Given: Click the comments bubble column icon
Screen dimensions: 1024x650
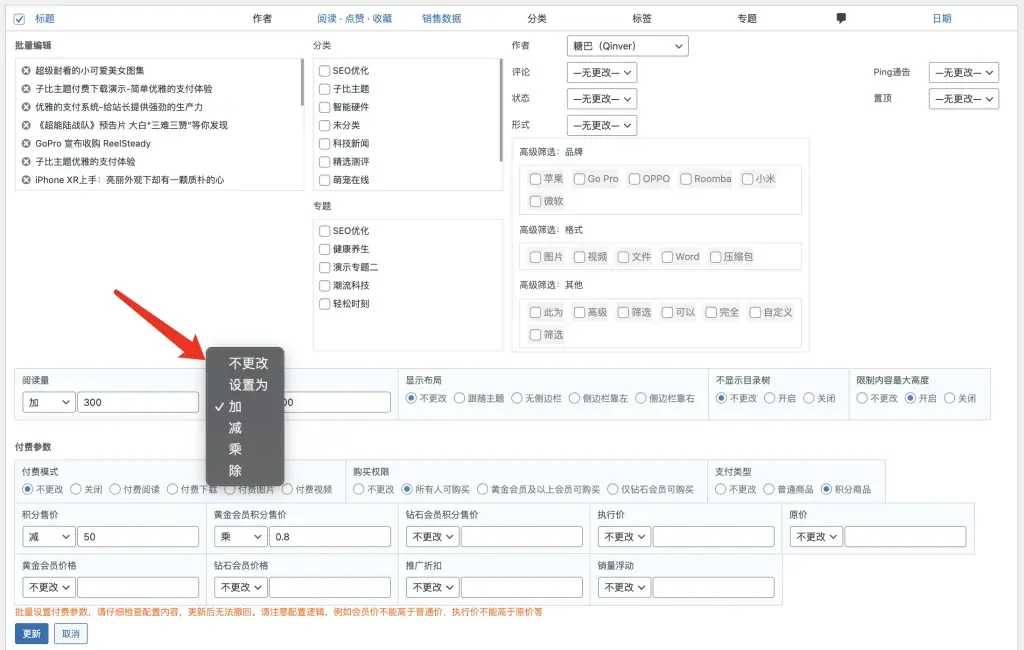Looking at the screenshot, I should [841, 18].
